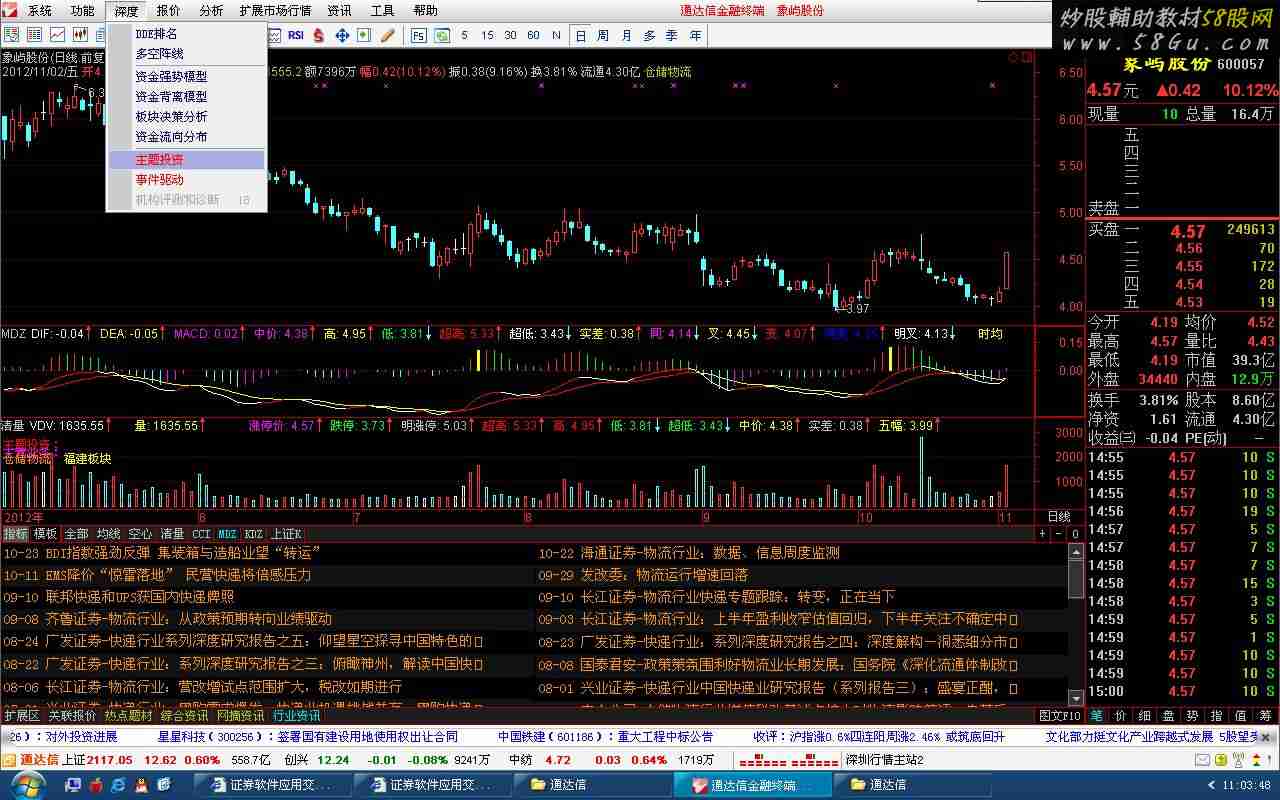The height and width of the screenshot is (800, 1280).
Task: Click the 通达信 logo in status bar
Action: pos(40,760)
